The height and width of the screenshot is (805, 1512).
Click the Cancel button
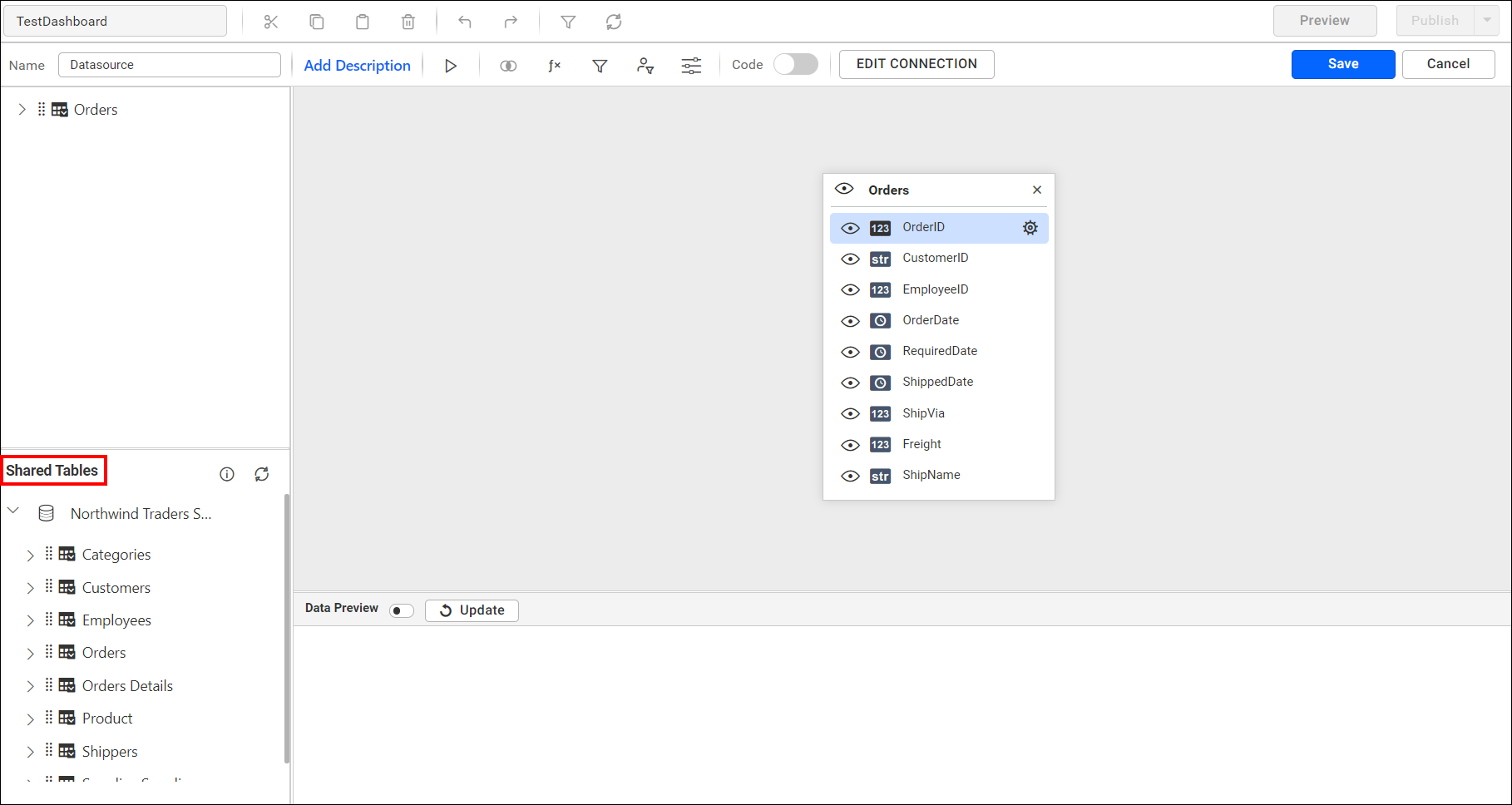[1448, 64]
